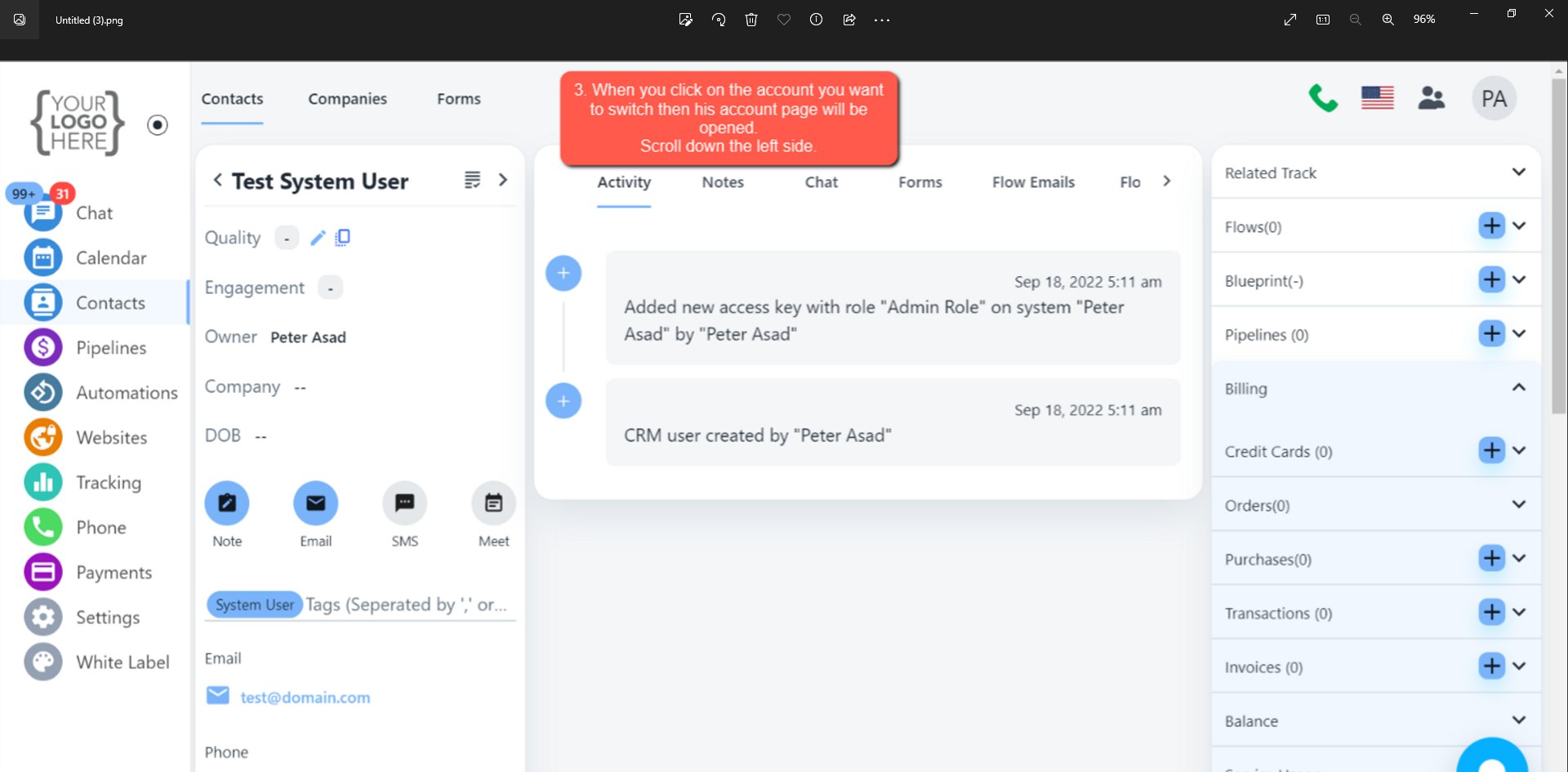
Task: Open Automations in the sidebar
Action: 127,393
